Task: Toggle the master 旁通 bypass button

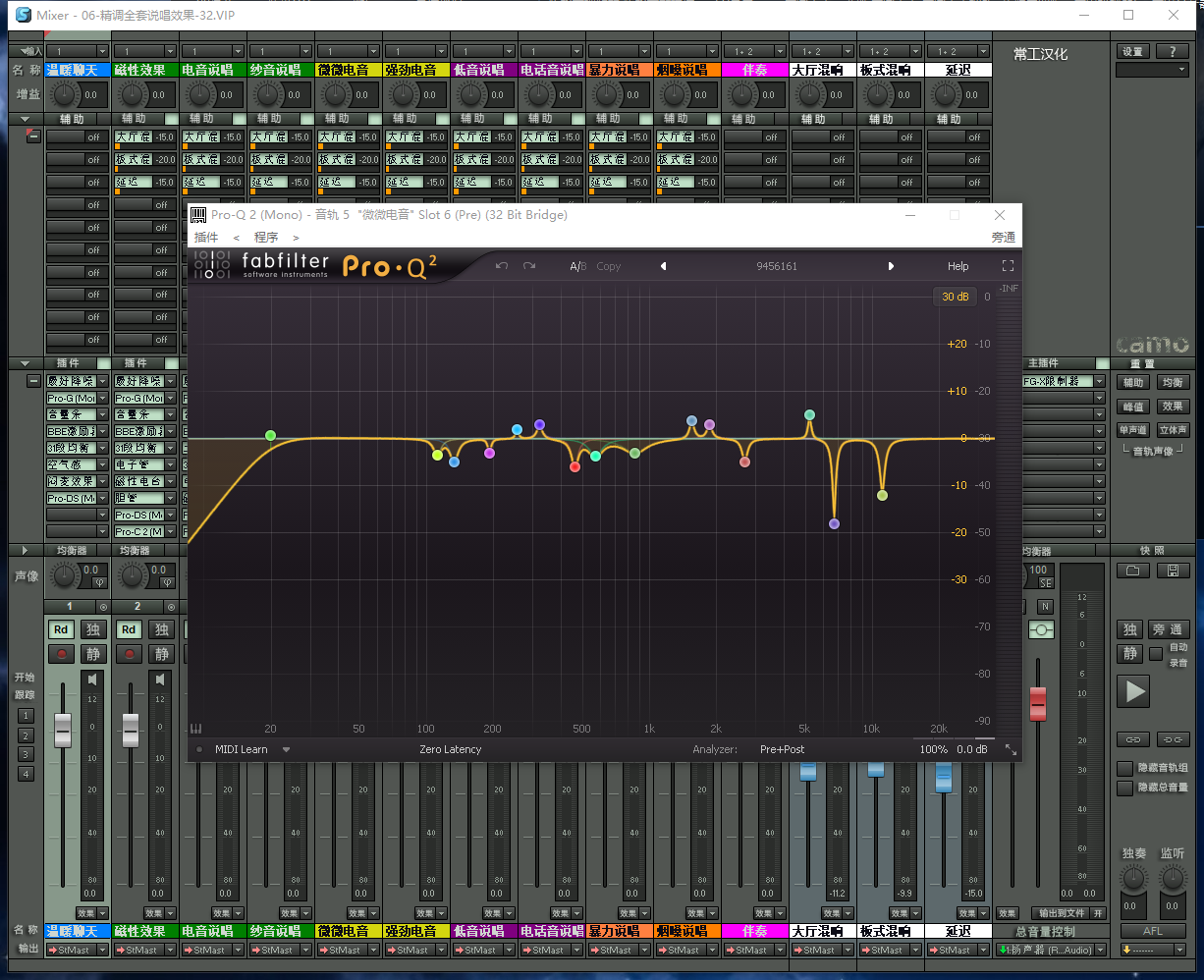Action: pyautogui.click(x=1169, y=629)
